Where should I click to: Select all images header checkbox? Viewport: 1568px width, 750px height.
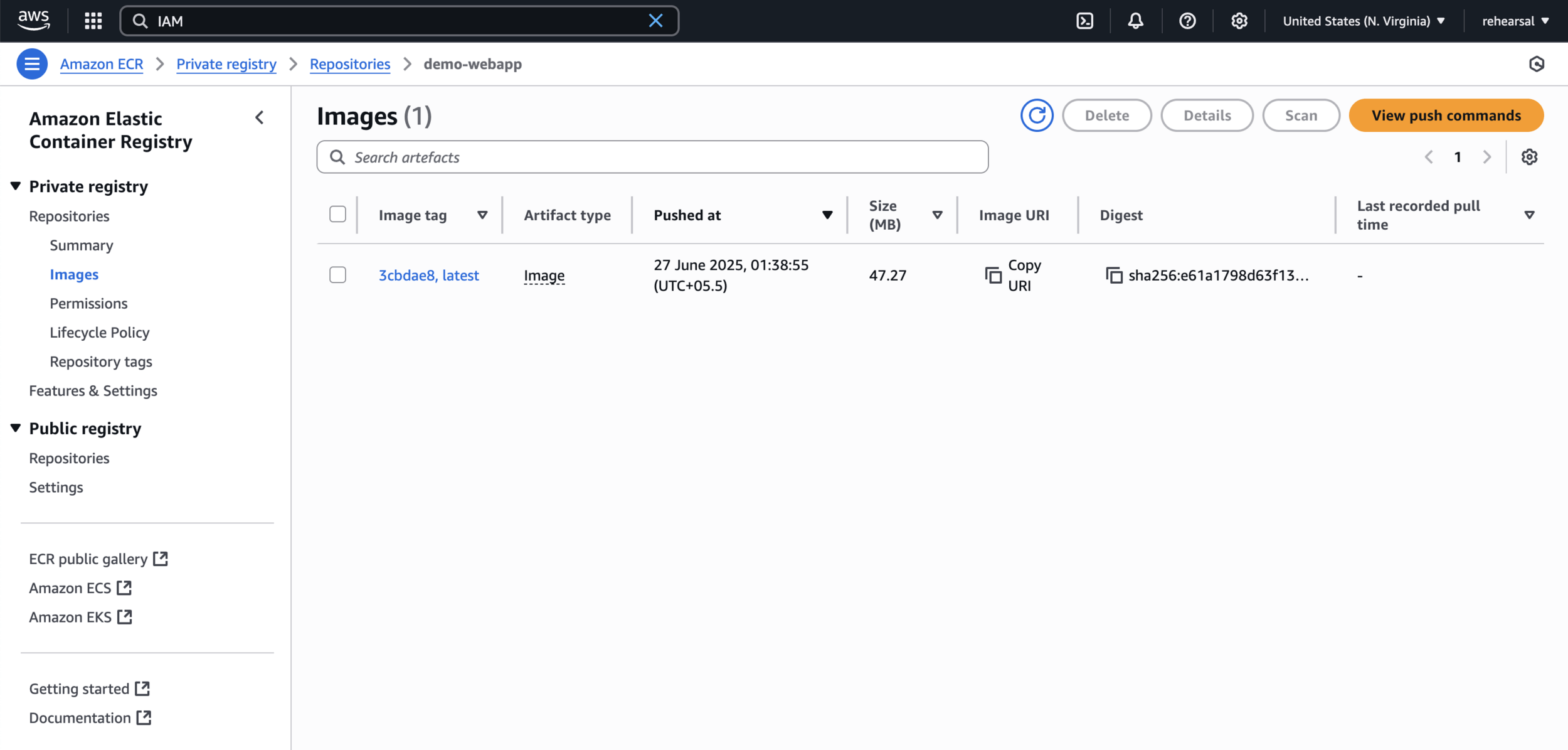[337, 215]
